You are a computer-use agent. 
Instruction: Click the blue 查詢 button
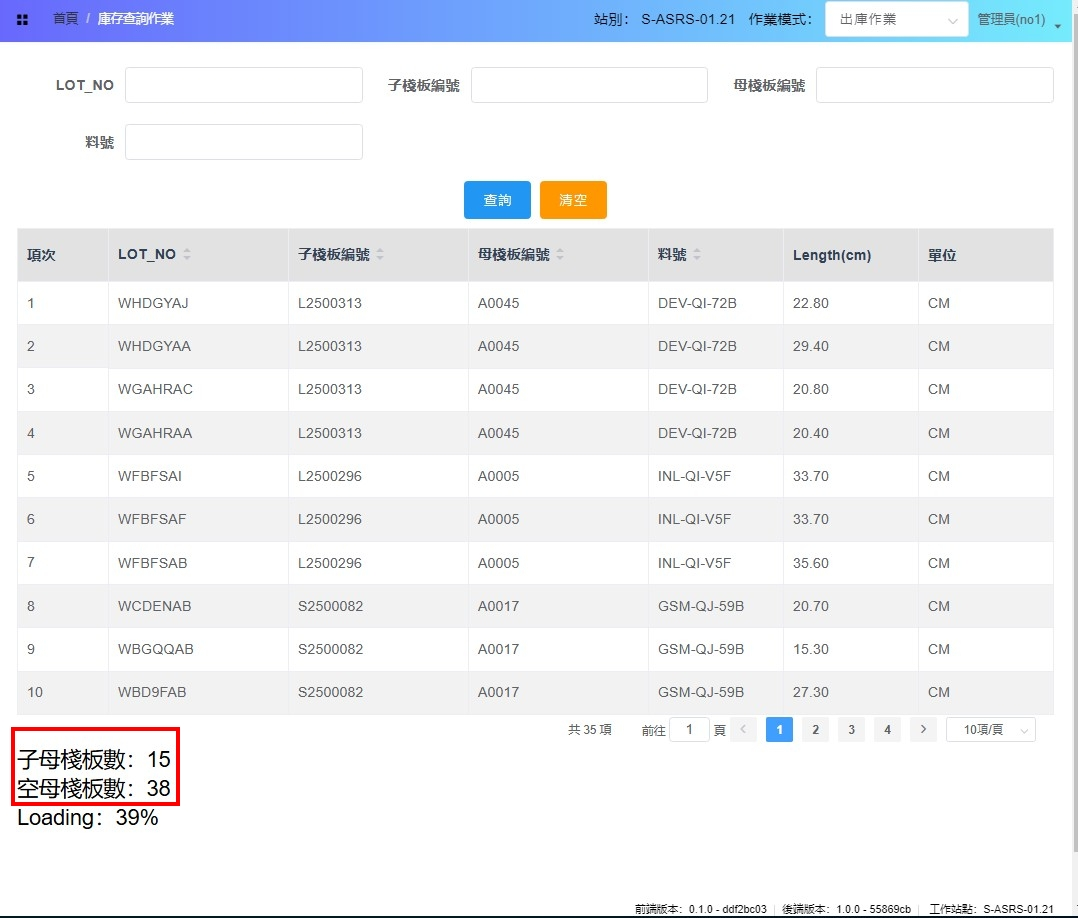[x=497, y=200]
